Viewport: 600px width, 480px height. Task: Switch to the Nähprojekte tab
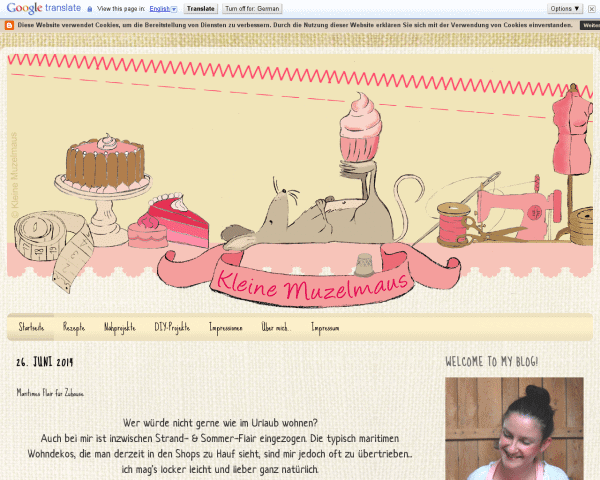pos(119,327)
